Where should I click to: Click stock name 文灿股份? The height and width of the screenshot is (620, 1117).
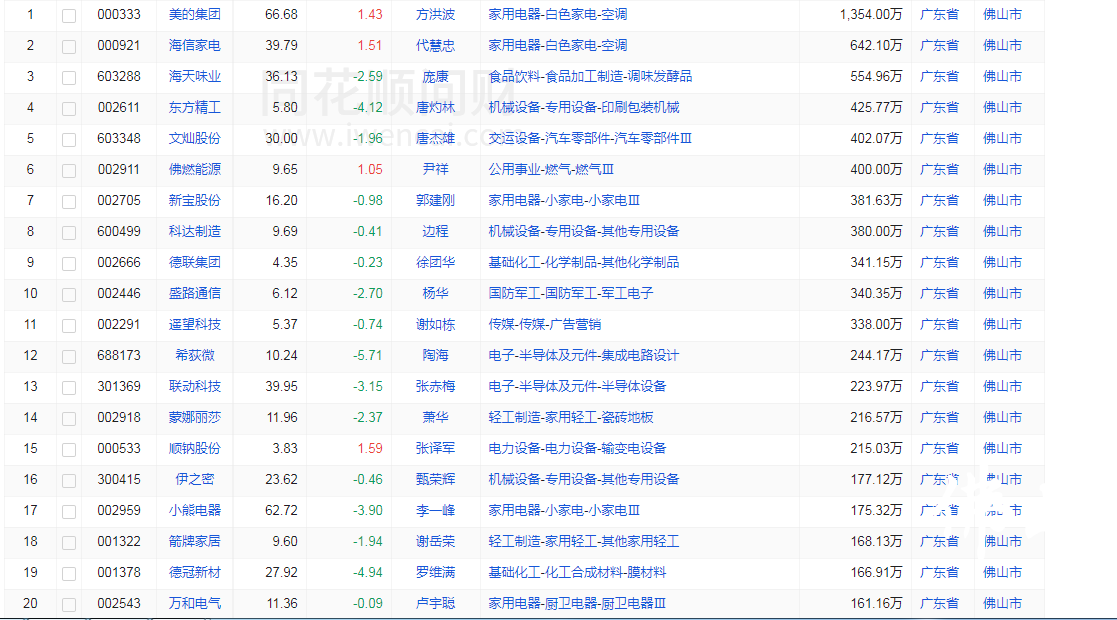click(194, 138)
